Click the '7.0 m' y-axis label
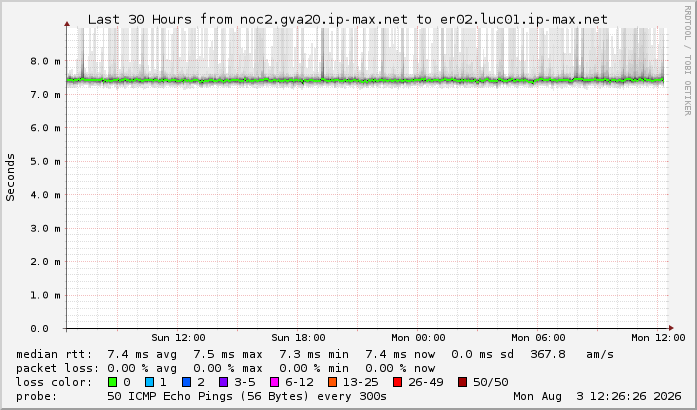Screen dimensions: 697x410 [x=45, y=94]
